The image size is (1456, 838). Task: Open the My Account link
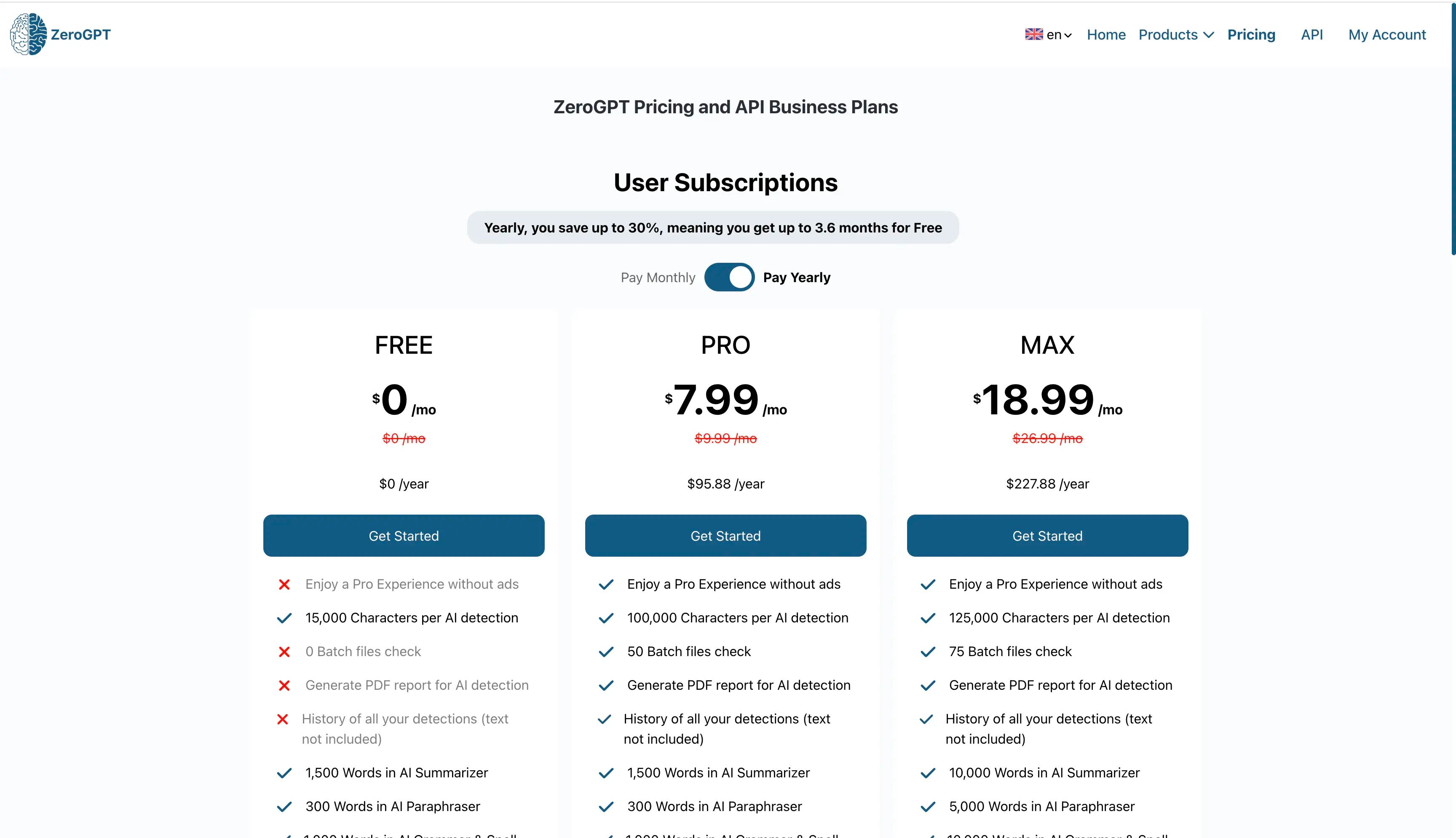tap(1386, 35)
